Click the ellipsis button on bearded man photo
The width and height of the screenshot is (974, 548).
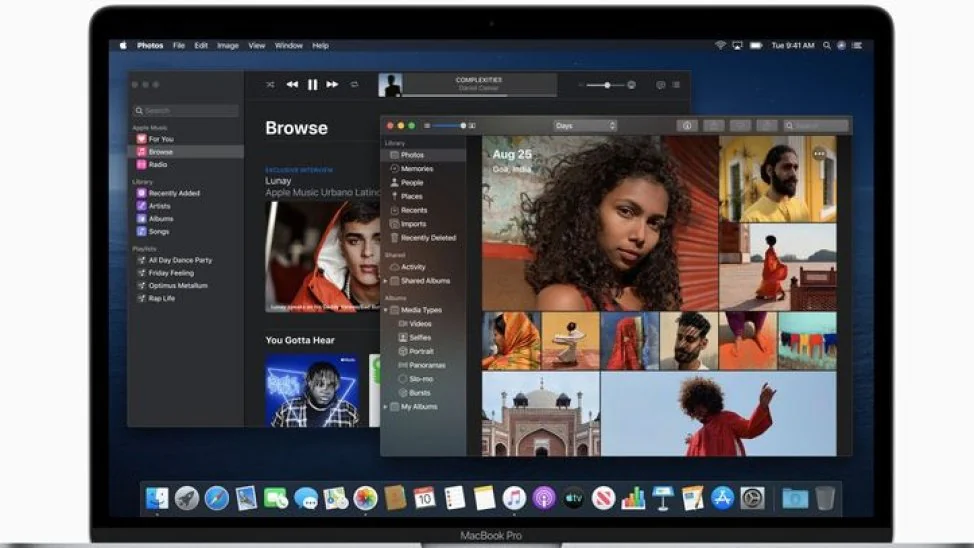tap(819, 153)
